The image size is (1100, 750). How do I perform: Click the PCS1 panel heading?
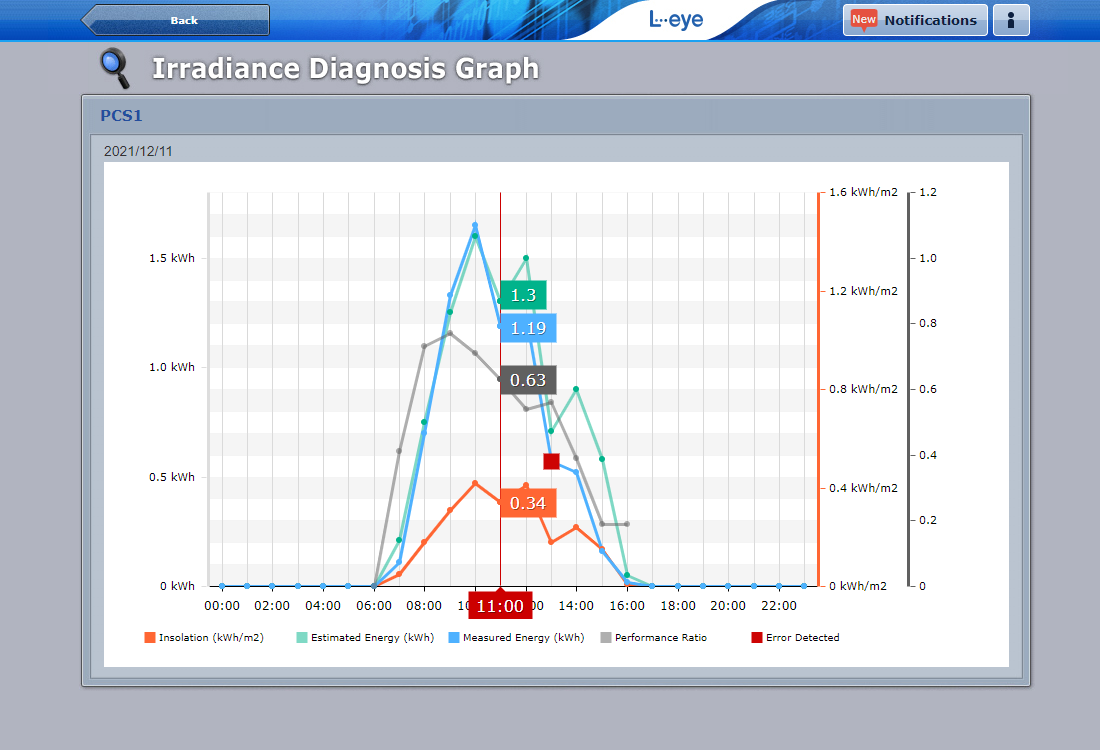point(121,116)
